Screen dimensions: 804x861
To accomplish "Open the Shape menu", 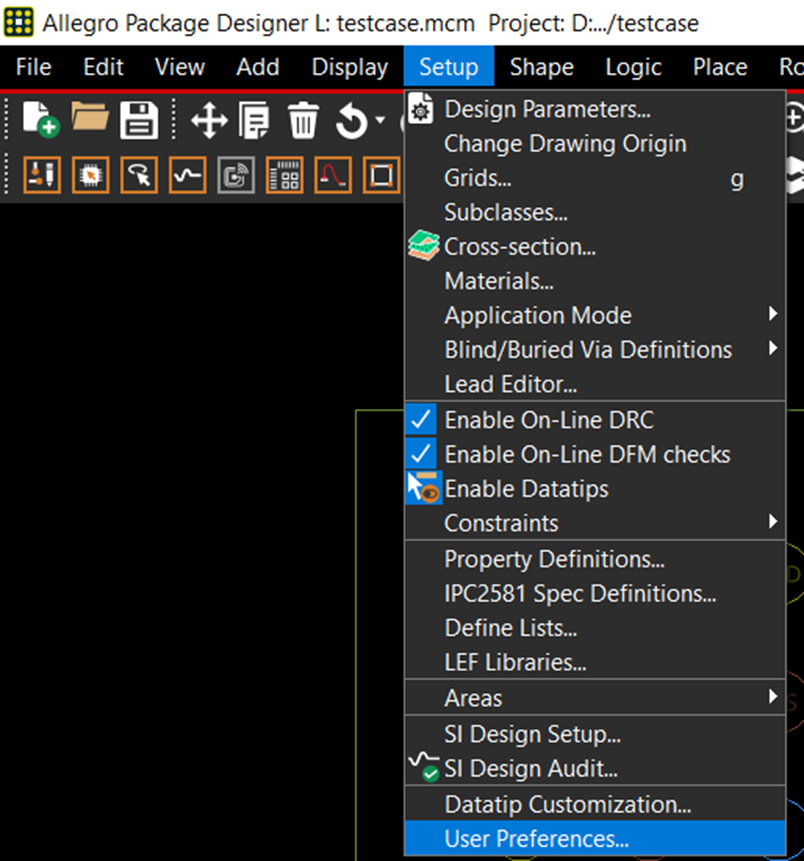I will point(541,67).
